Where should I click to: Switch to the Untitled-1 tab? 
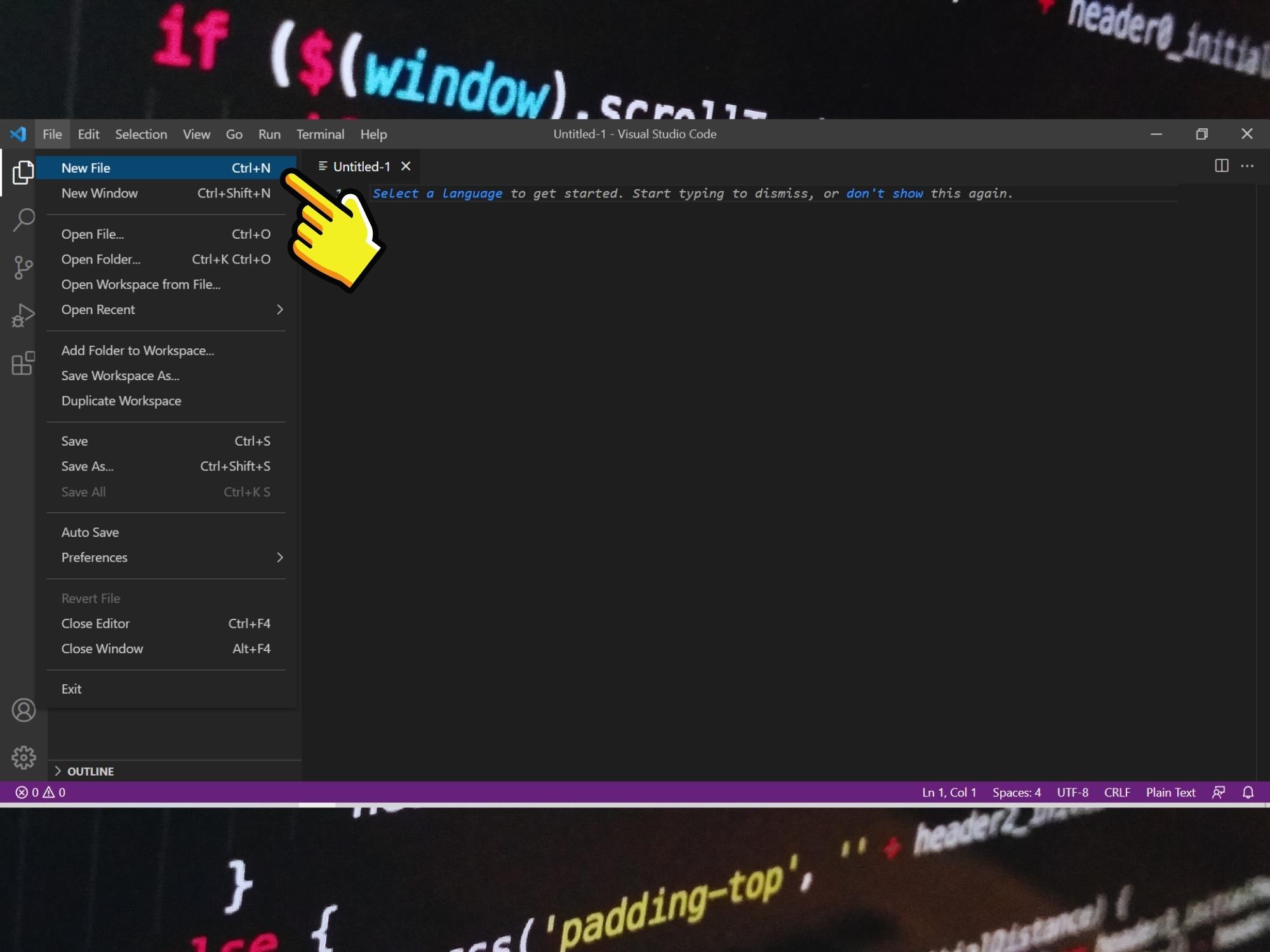pyautogui.click(x=361, y=166)
